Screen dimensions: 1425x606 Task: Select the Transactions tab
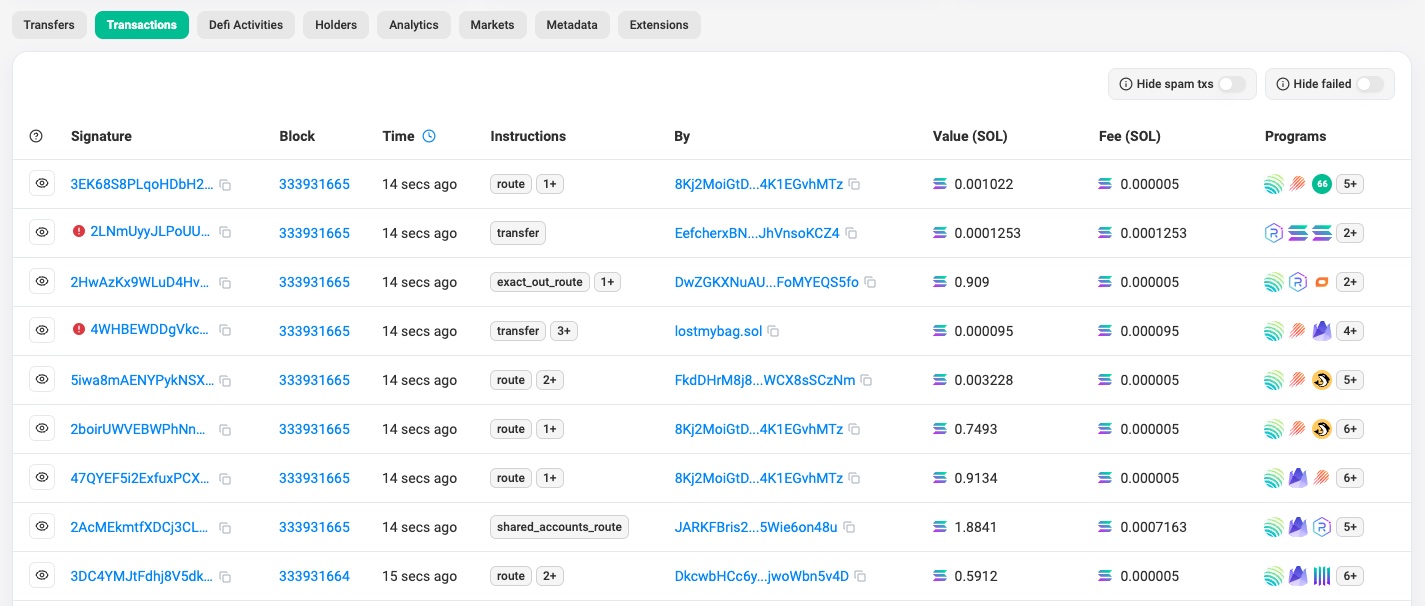click(x=142, y=25)
